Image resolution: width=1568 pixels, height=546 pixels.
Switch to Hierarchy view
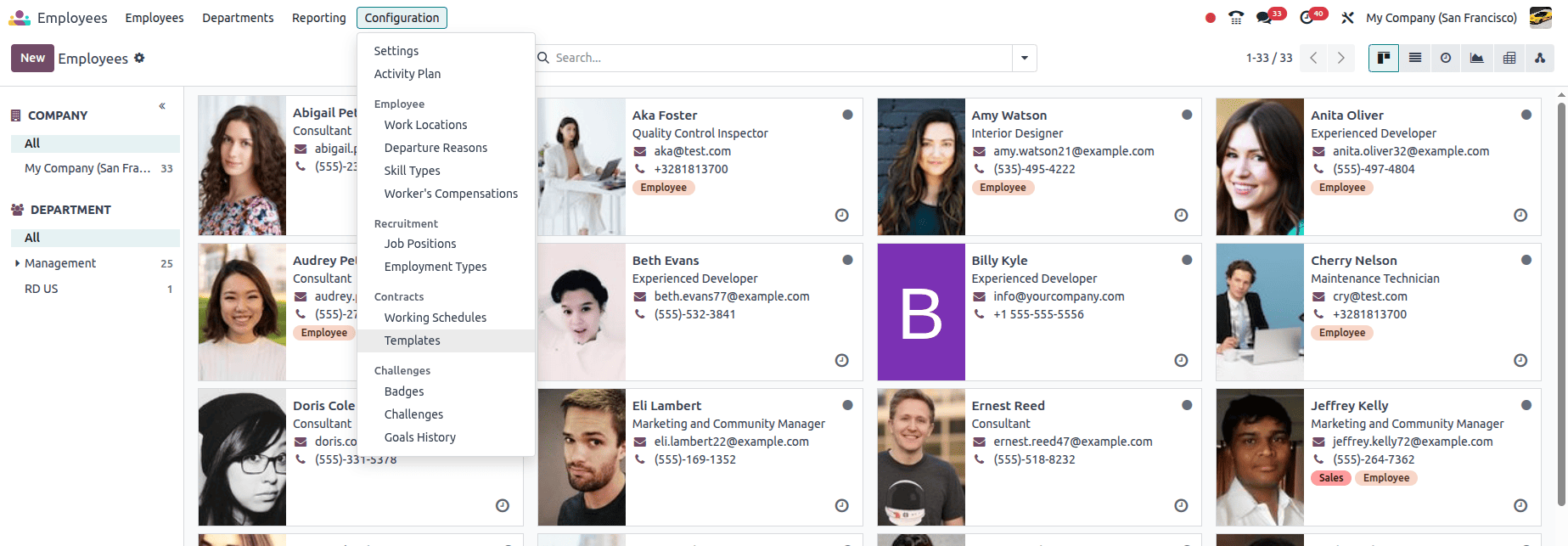pyautogui.click(x=1540, y=58)
